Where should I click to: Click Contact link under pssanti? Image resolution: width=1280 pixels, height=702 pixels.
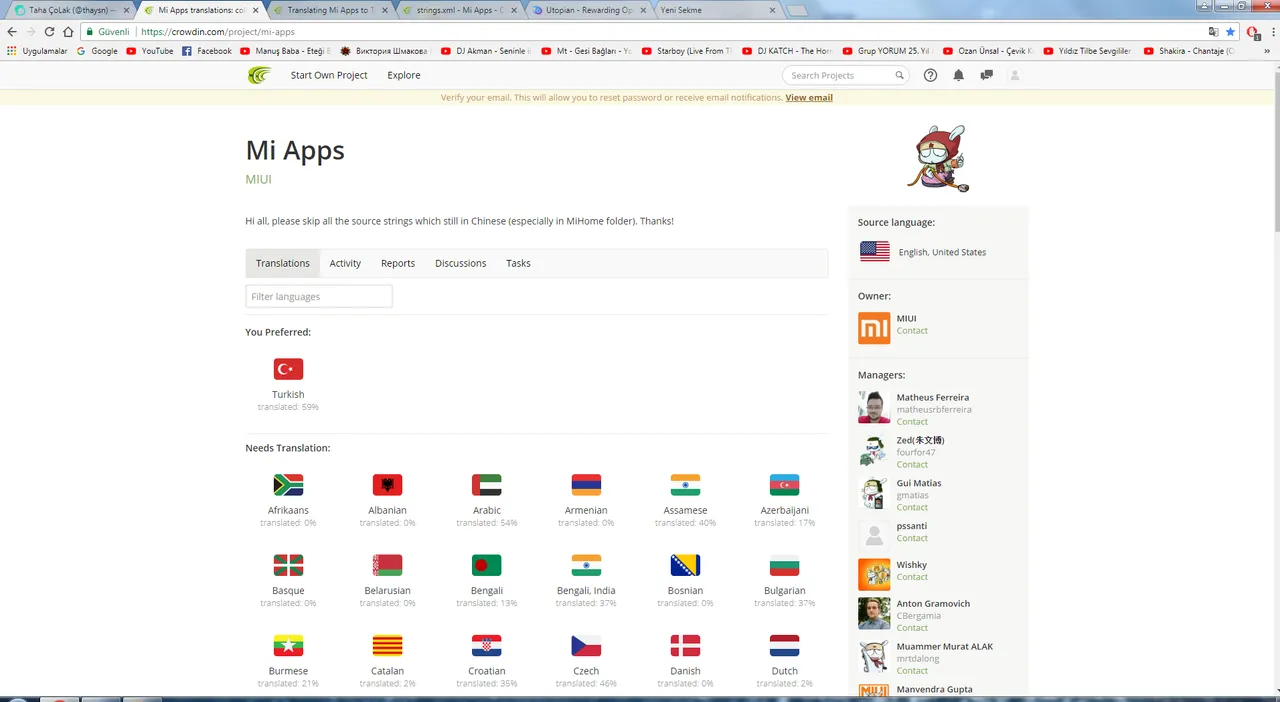(x=912, y=538)
